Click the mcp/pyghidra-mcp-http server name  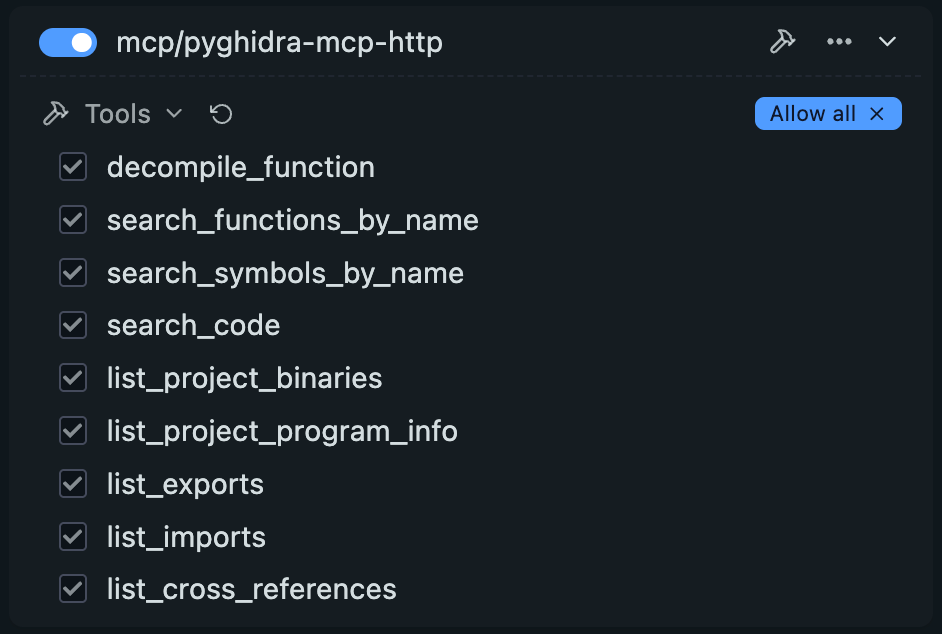click(x=279, y=43)
